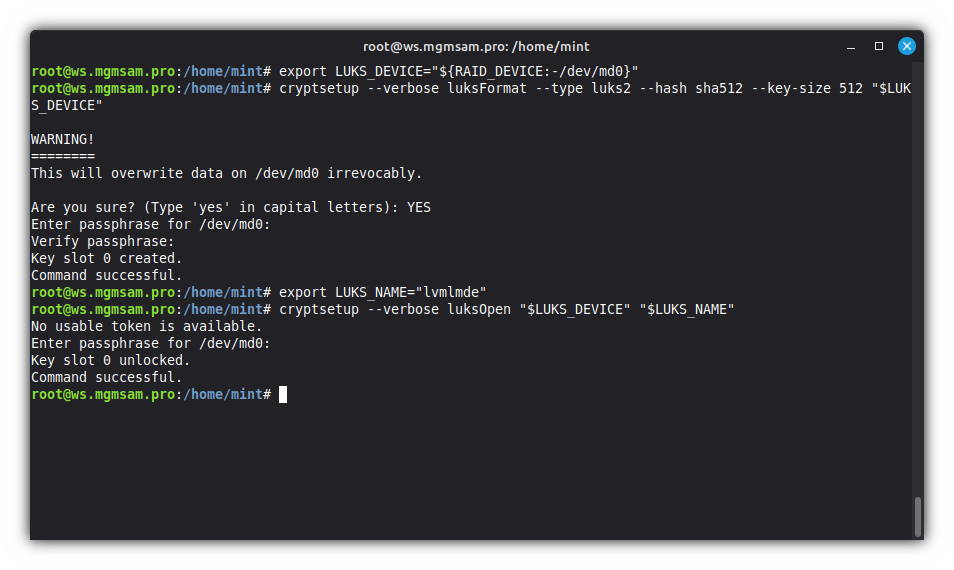
Task: Click the block cursor at the last prompt
Action: click(x=283, y=395)
